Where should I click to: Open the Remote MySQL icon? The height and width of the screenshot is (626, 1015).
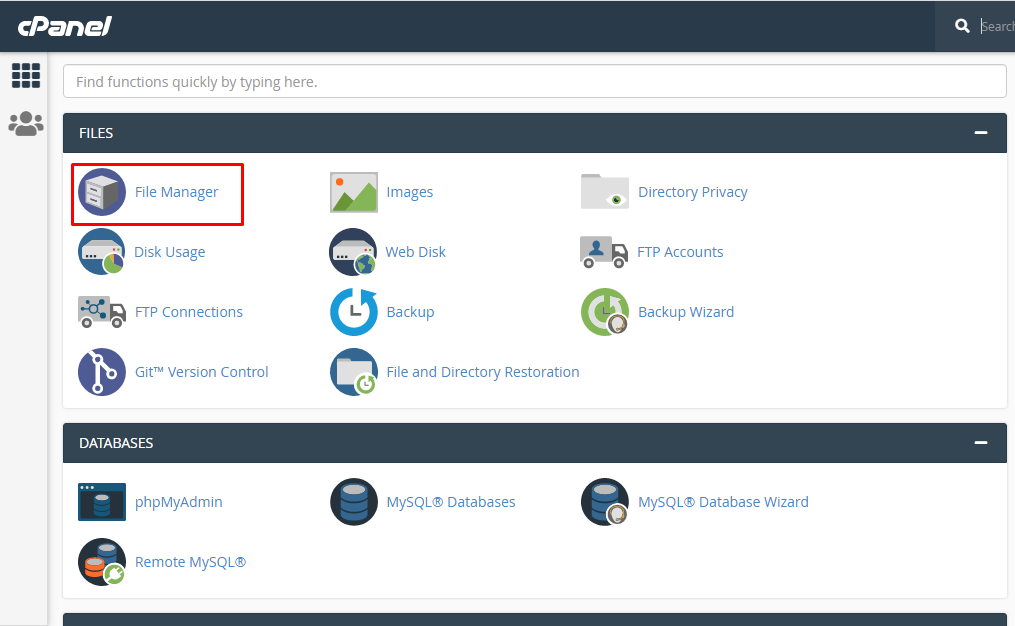pos(102,562)
